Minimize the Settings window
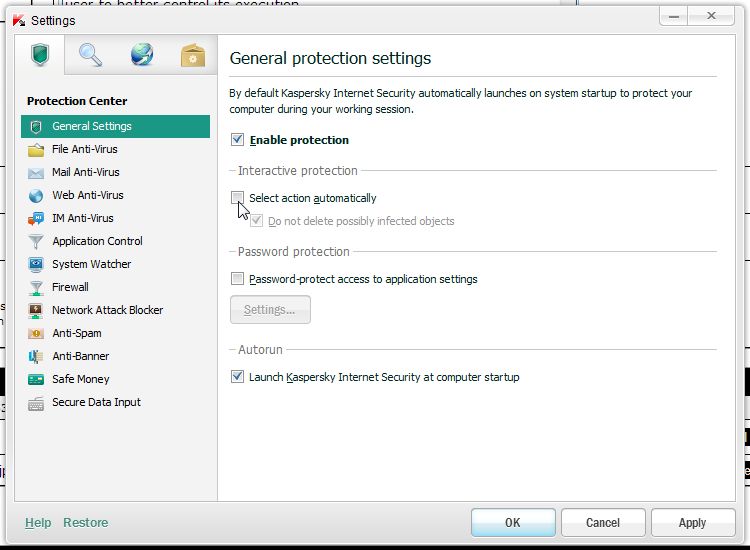 (673, 16)
